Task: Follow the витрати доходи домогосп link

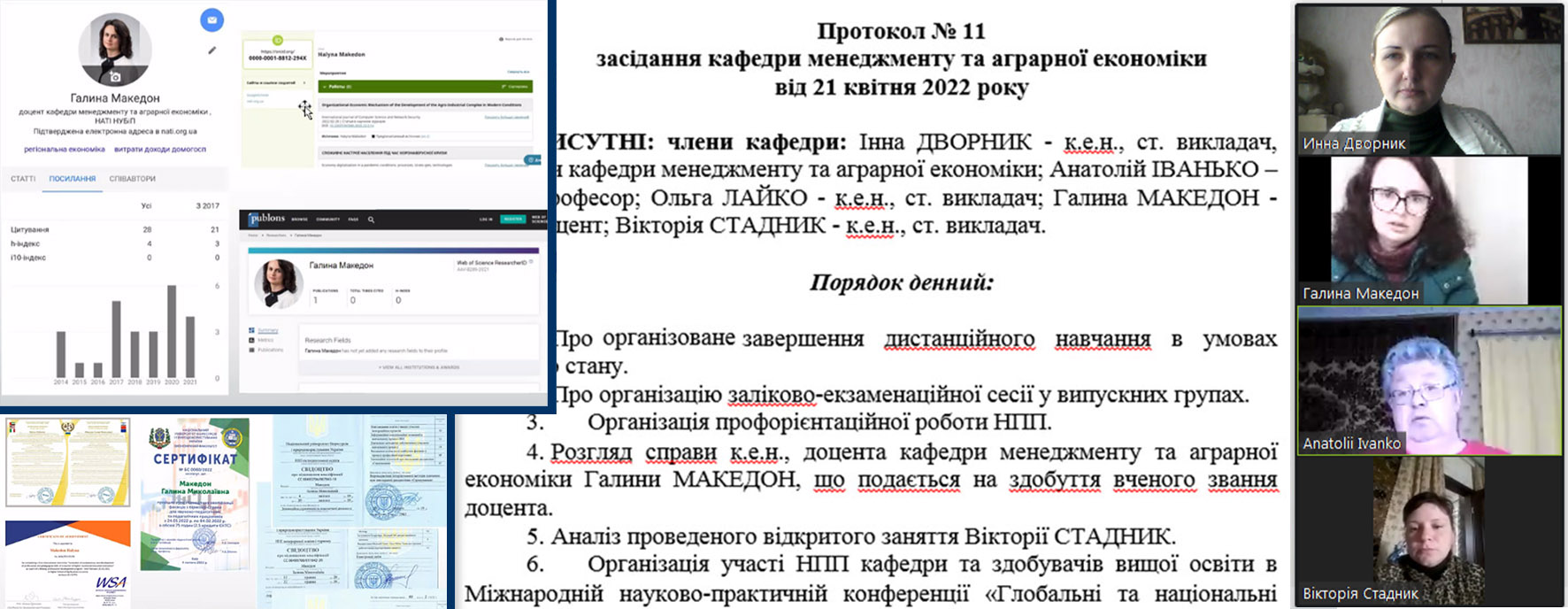Action: [x=159, y=150]
